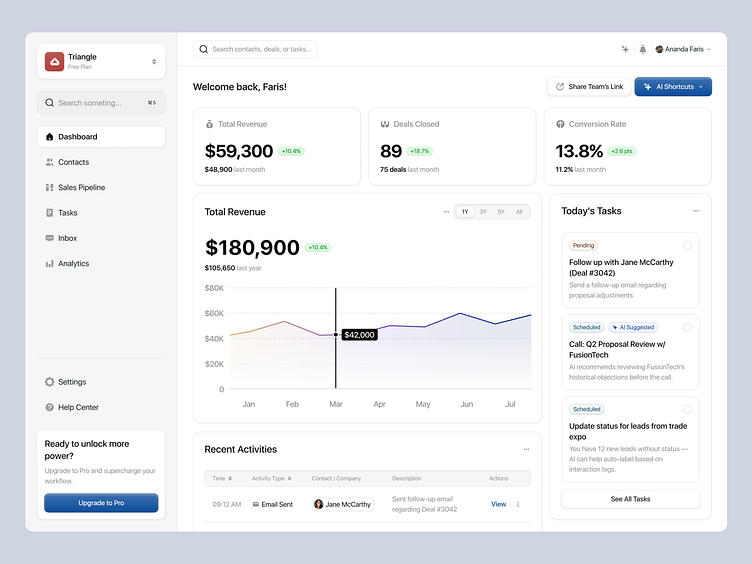Click the See All Tasks button
This screenshot has width=752, height=564.
[630, 499]
